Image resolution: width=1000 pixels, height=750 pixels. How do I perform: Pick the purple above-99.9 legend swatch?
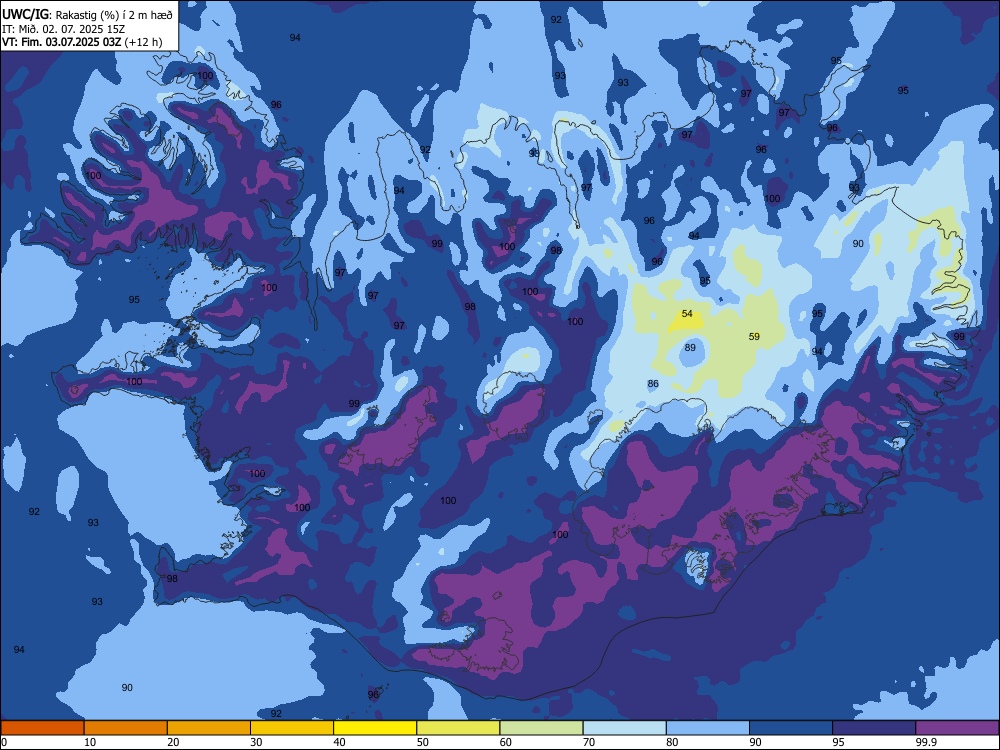[957, 728]
